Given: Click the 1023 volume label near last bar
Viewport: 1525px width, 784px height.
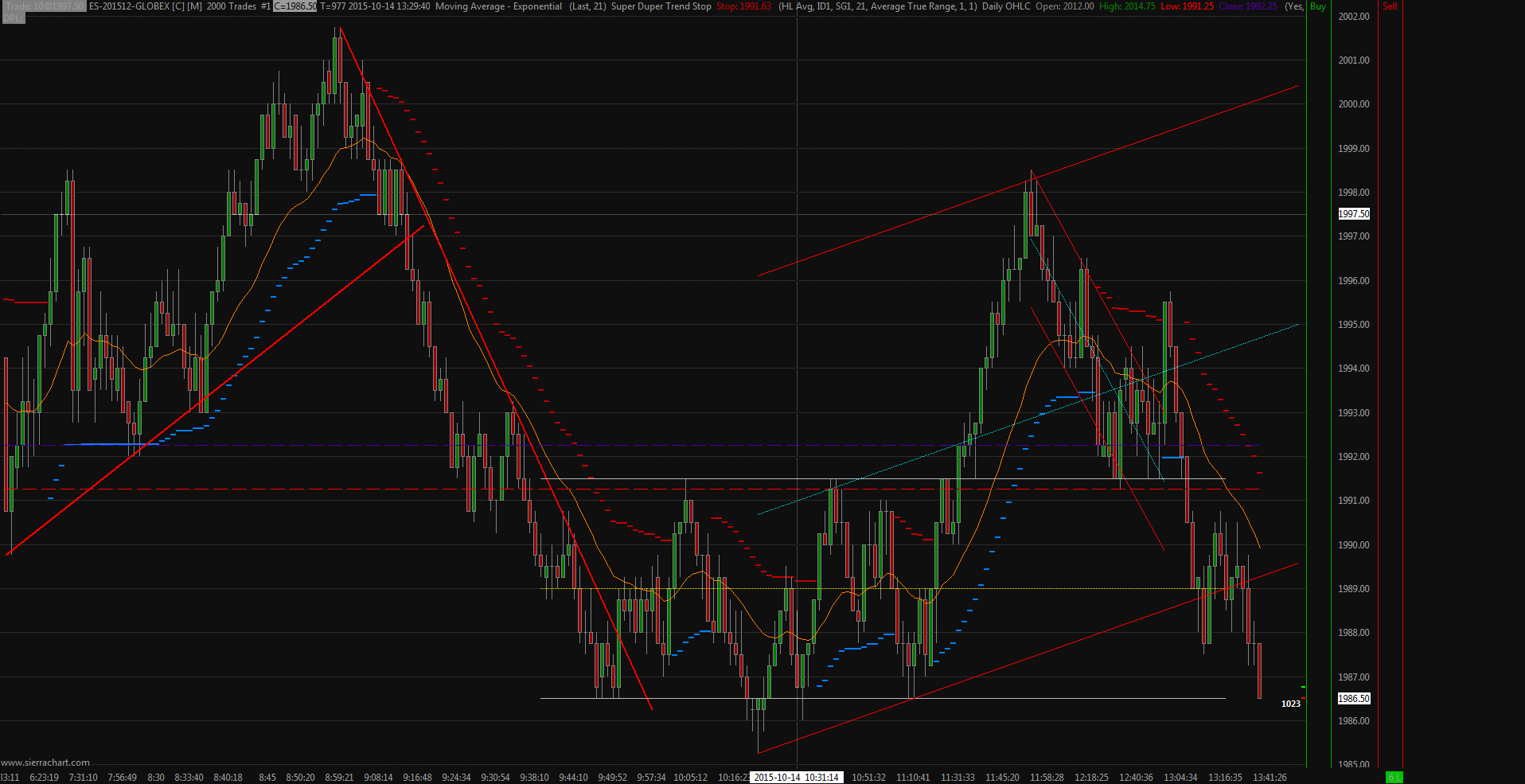Looking at the screenshot, I should [x=1291, y=704].
